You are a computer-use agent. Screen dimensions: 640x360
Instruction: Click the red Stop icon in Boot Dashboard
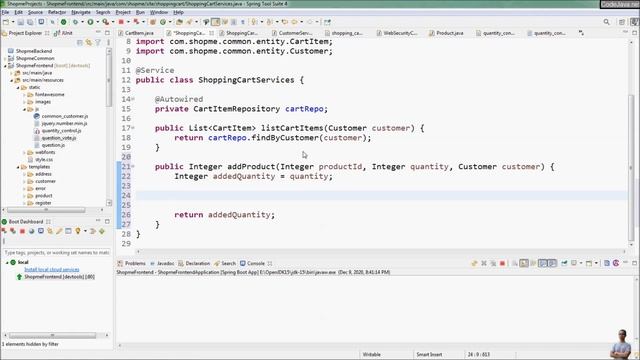(x=22, y=231)
